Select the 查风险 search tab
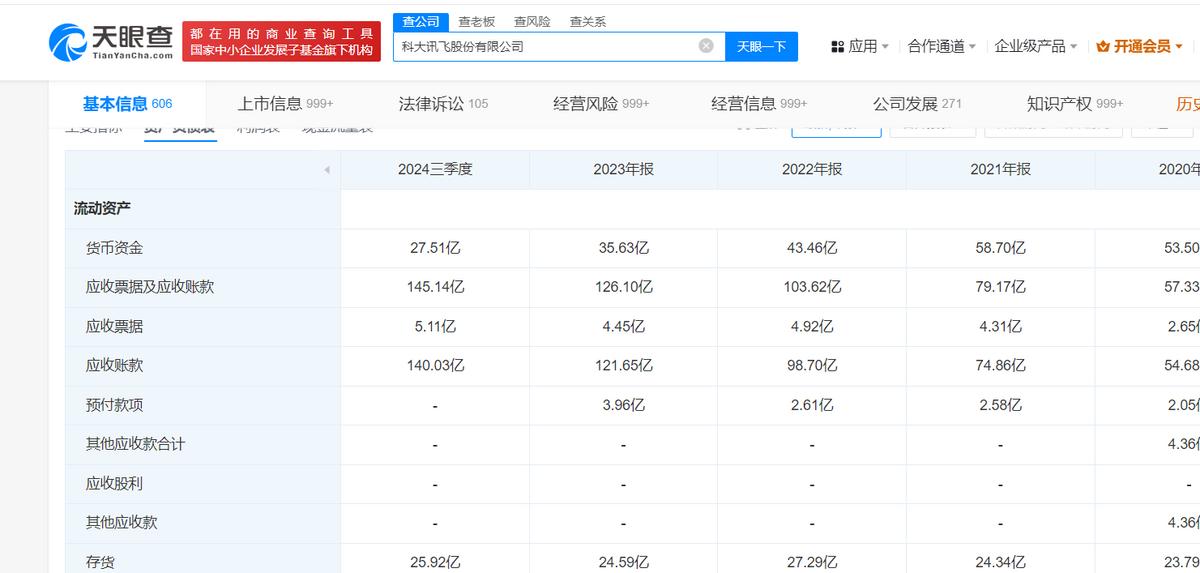The image size is (1200, 573). pyautogui.click(x=532, y=21)
